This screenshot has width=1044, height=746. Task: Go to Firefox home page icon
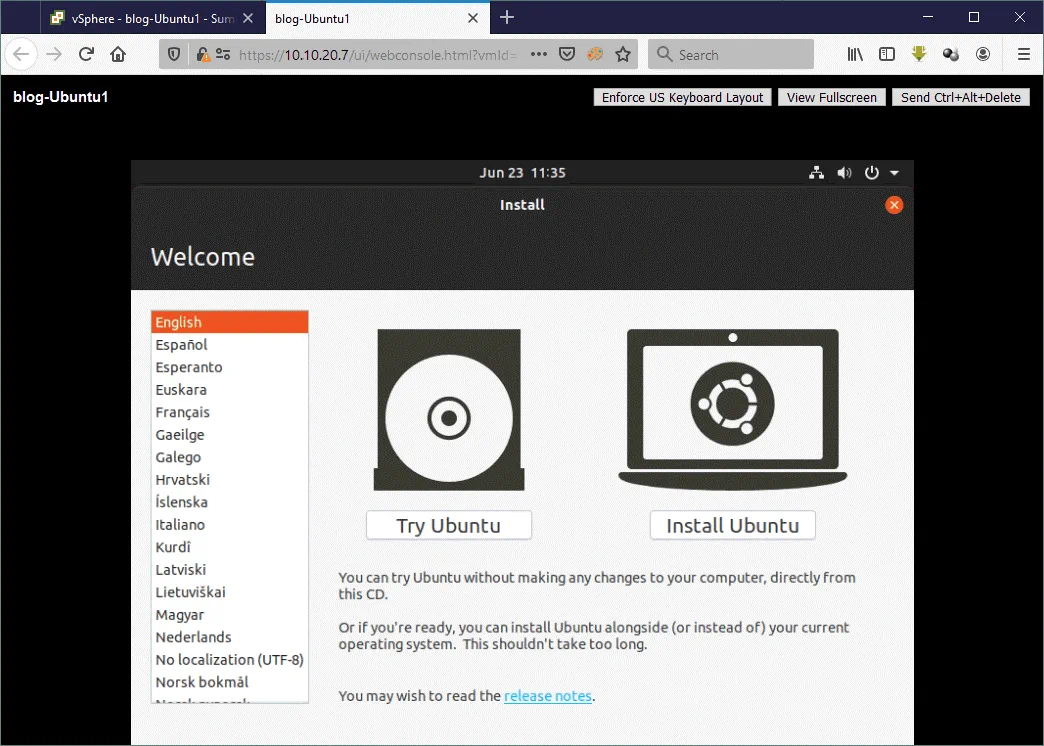click(118, 55)
